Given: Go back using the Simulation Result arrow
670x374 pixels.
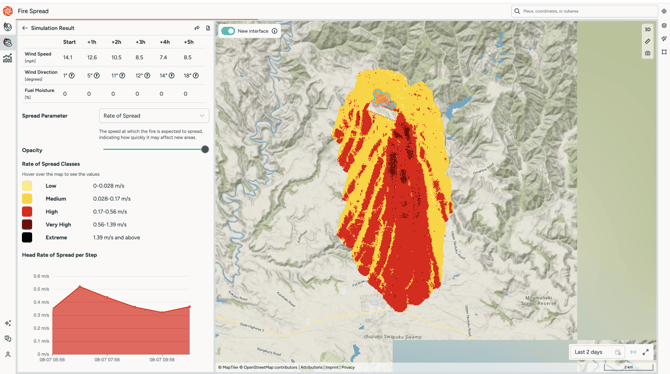Looking at the screenshot, I should point(25,28).
